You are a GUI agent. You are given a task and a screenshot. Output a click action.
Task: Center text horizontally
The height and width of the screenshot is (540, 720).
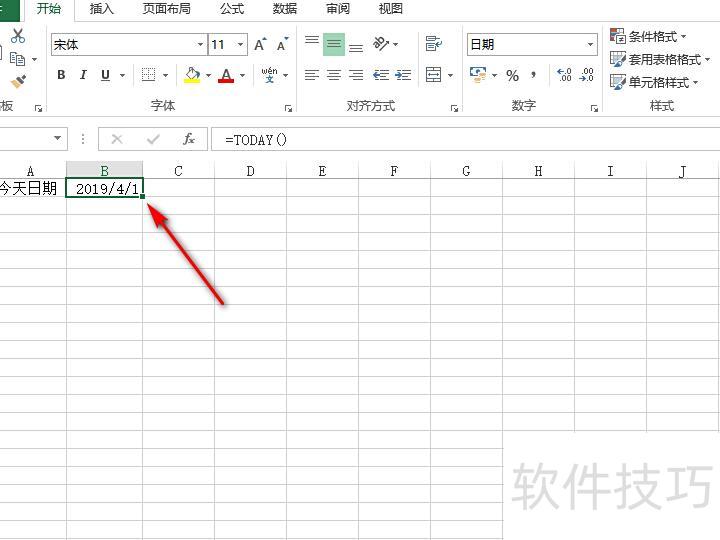[x=334, y=75]
